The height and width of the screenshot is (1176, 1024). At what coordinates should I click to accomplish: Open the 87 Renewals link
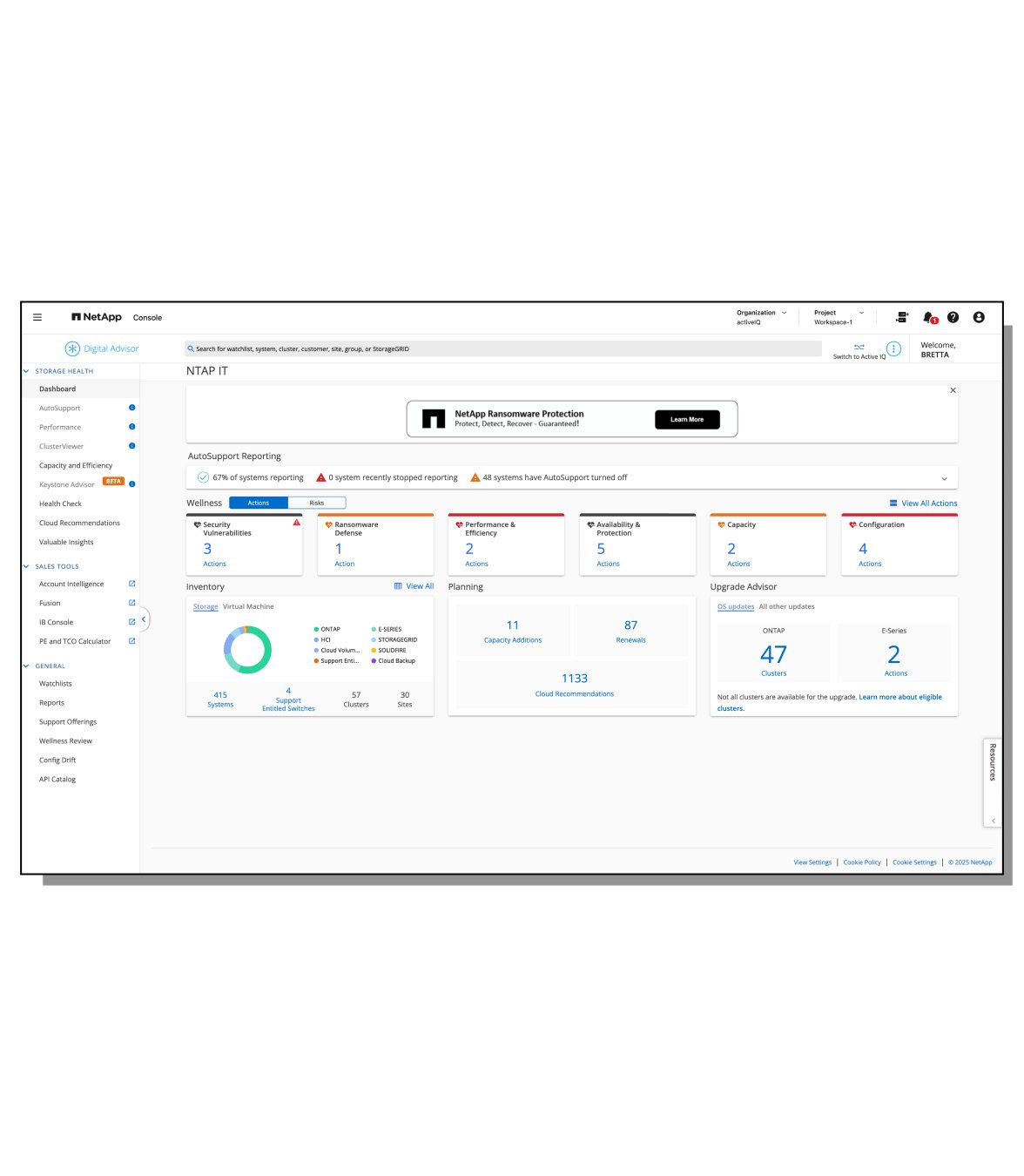click(630, 631)
